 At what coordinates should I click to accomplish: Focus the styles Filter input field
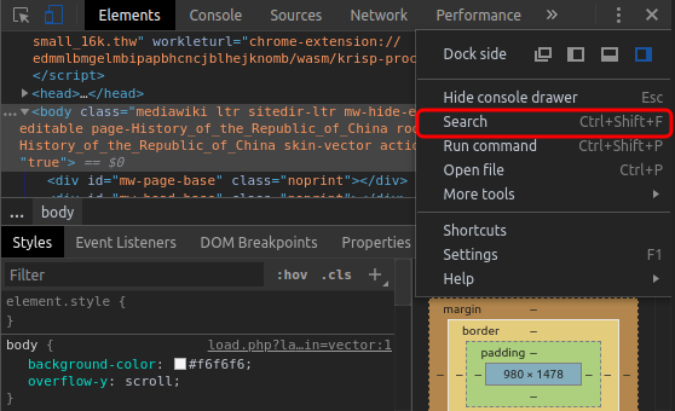134,275
